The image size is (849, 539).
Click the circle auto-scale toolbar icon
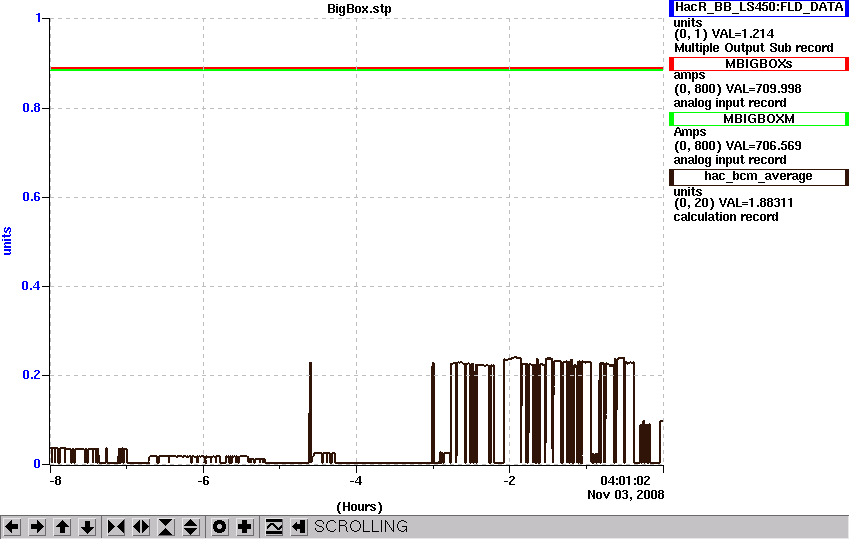[219, 527]
